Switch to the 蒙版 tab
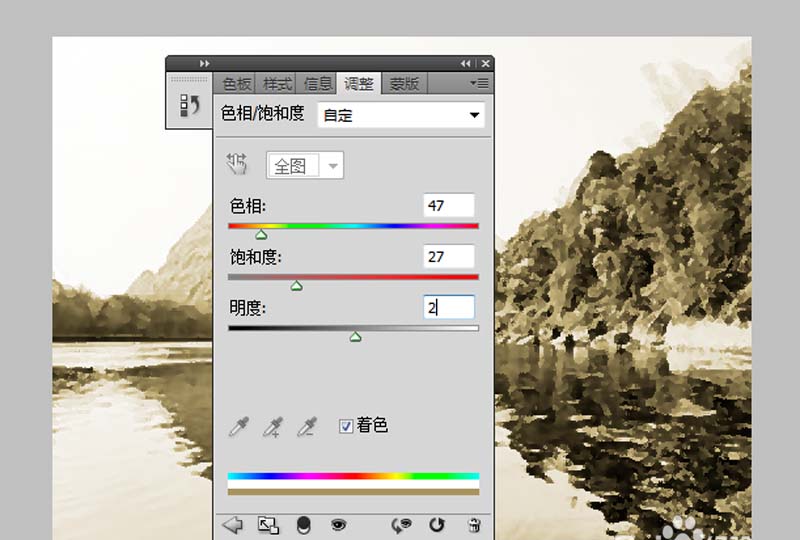The image size is (800, 540). pyautogui.click(x=404, y=83)
